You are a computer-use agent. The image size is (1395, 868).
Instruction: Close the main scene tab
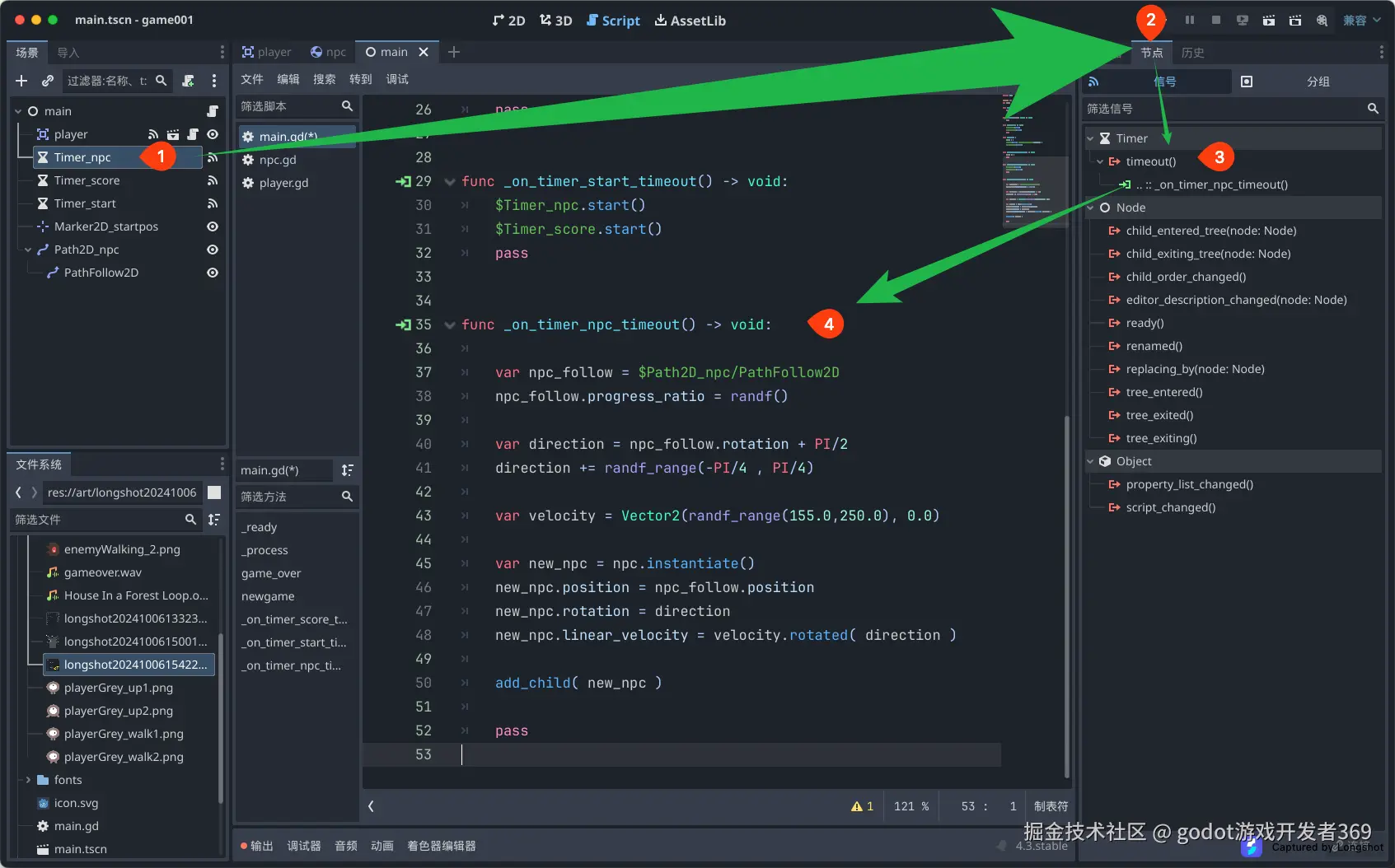(x=424, y=52)
